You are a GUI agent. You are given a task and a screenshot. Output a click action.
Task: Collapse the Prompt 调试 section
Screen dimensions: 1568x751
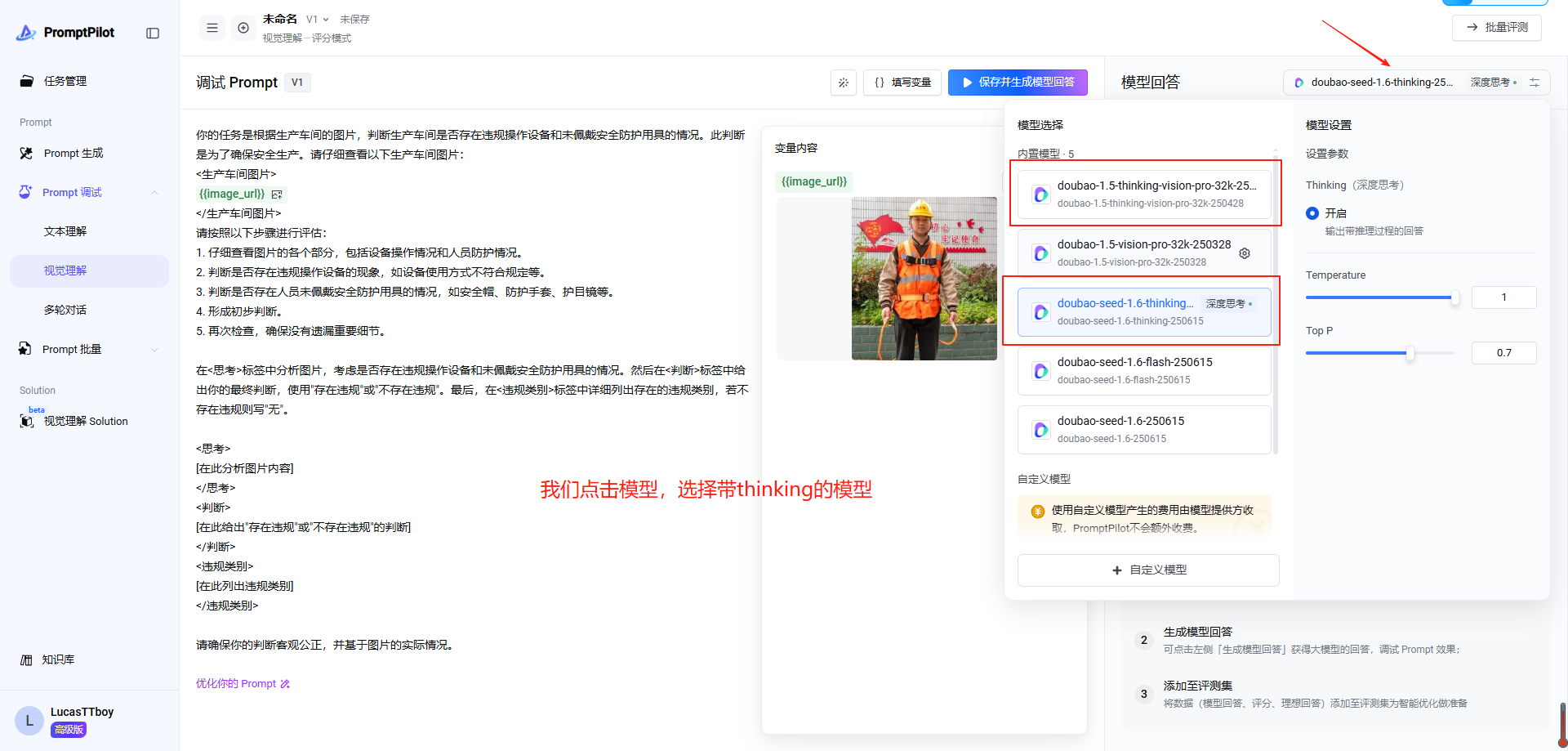coord(154,193)
